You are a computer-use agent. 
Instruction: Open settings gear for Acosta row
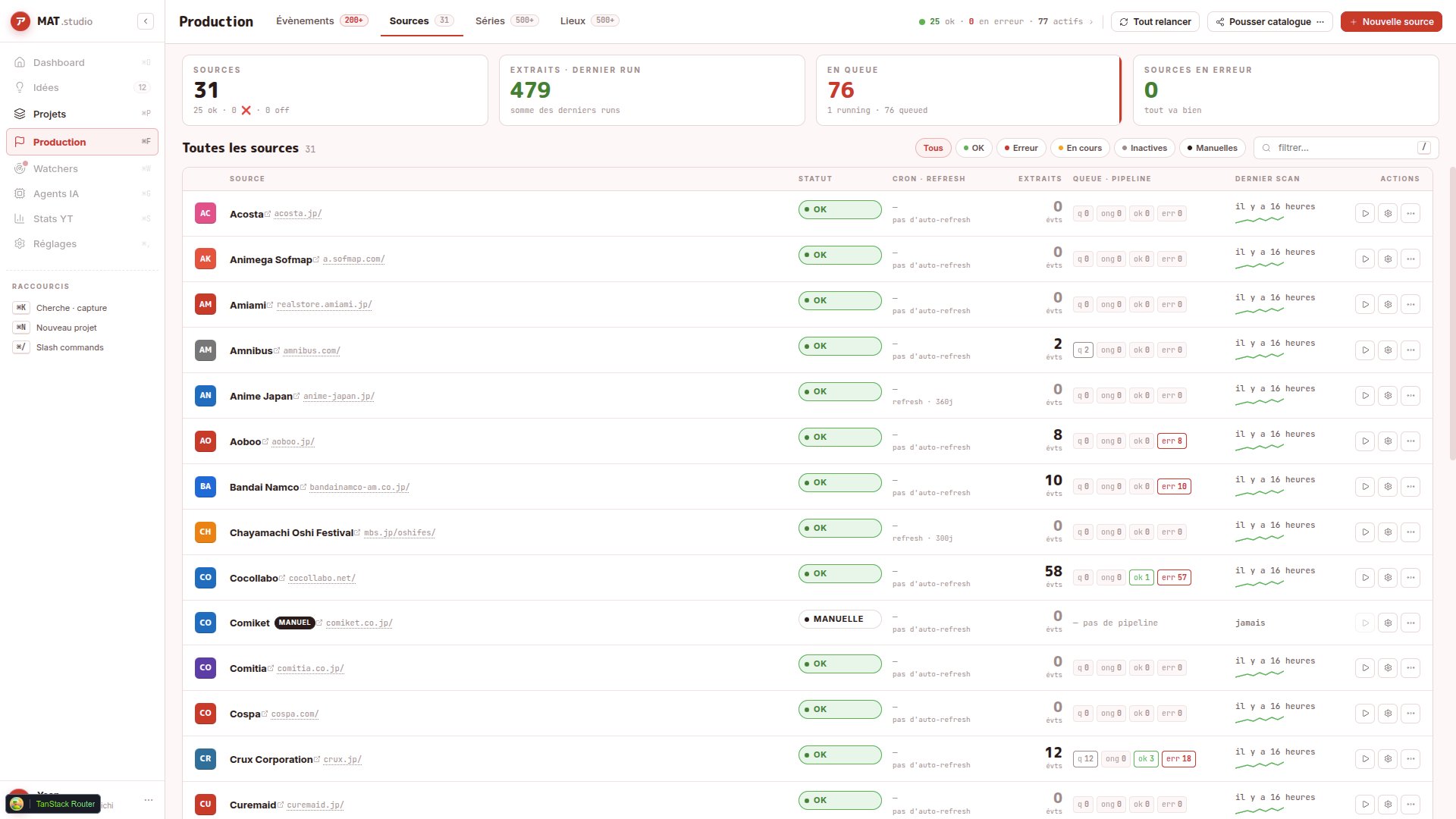[x=1388, y=214]
